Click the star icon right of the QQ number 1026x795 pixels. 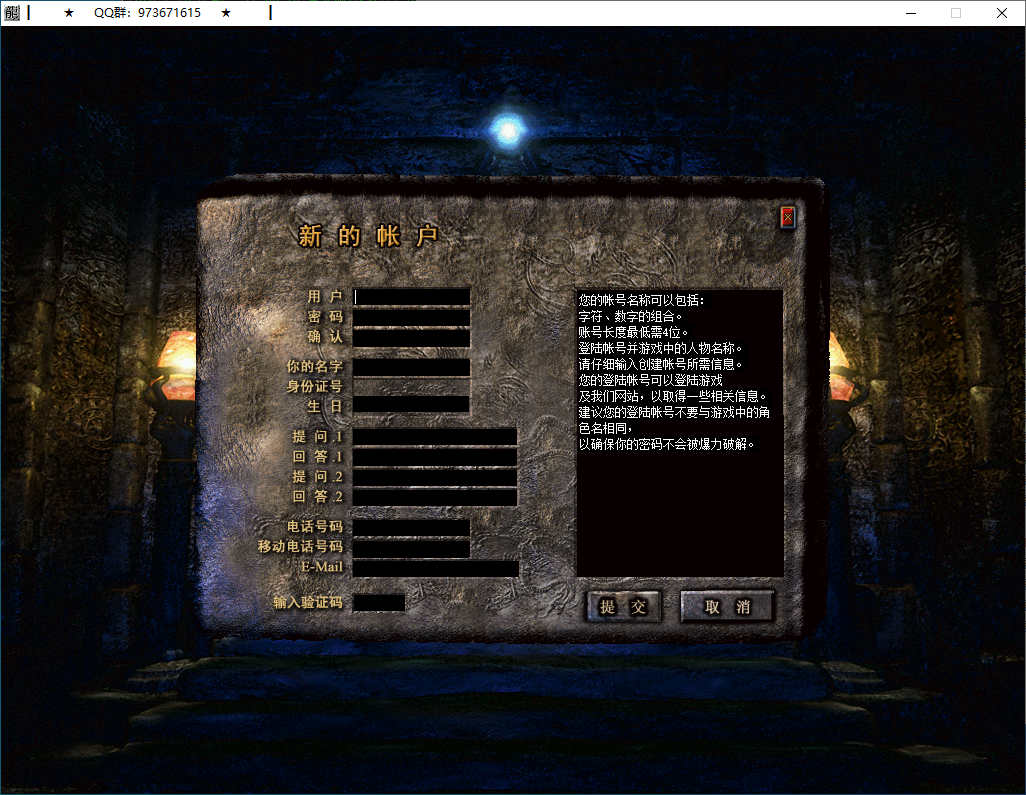point(226,13)
